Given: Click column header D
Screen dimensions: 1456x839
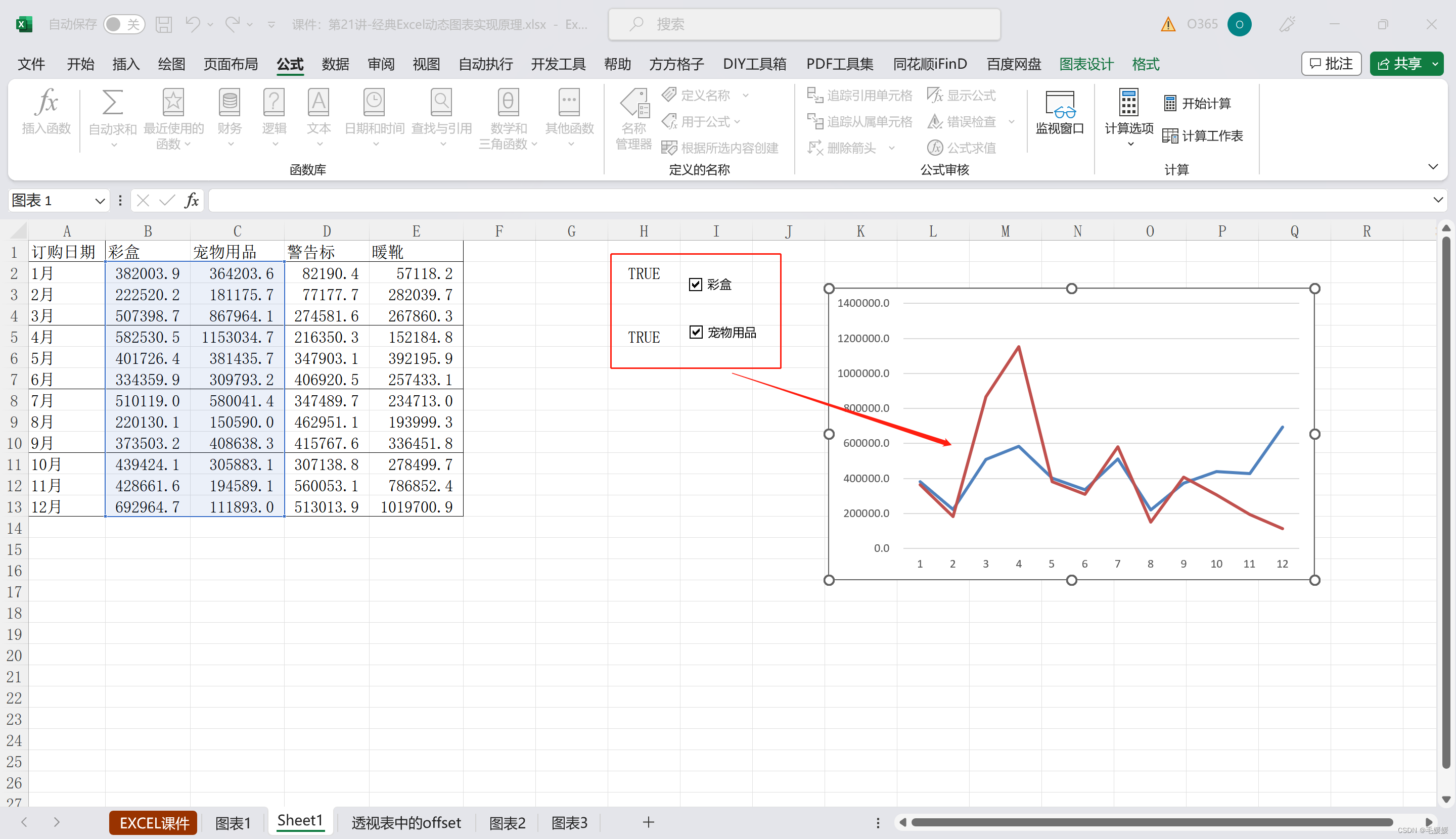Looking at the screenshot, I should [327, 231].
